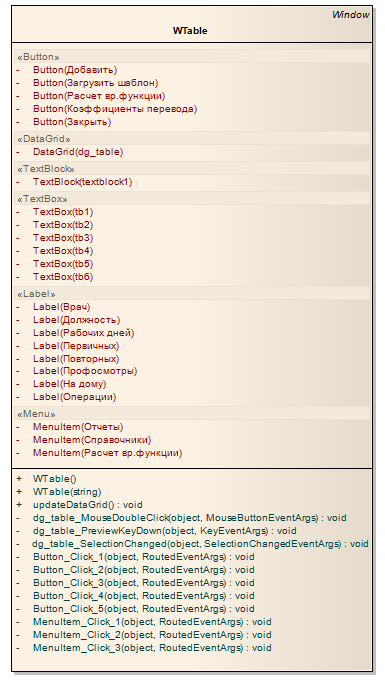Select operation Button_Click_2
Screen dimensions: 385x680
(x=144, y=570)
